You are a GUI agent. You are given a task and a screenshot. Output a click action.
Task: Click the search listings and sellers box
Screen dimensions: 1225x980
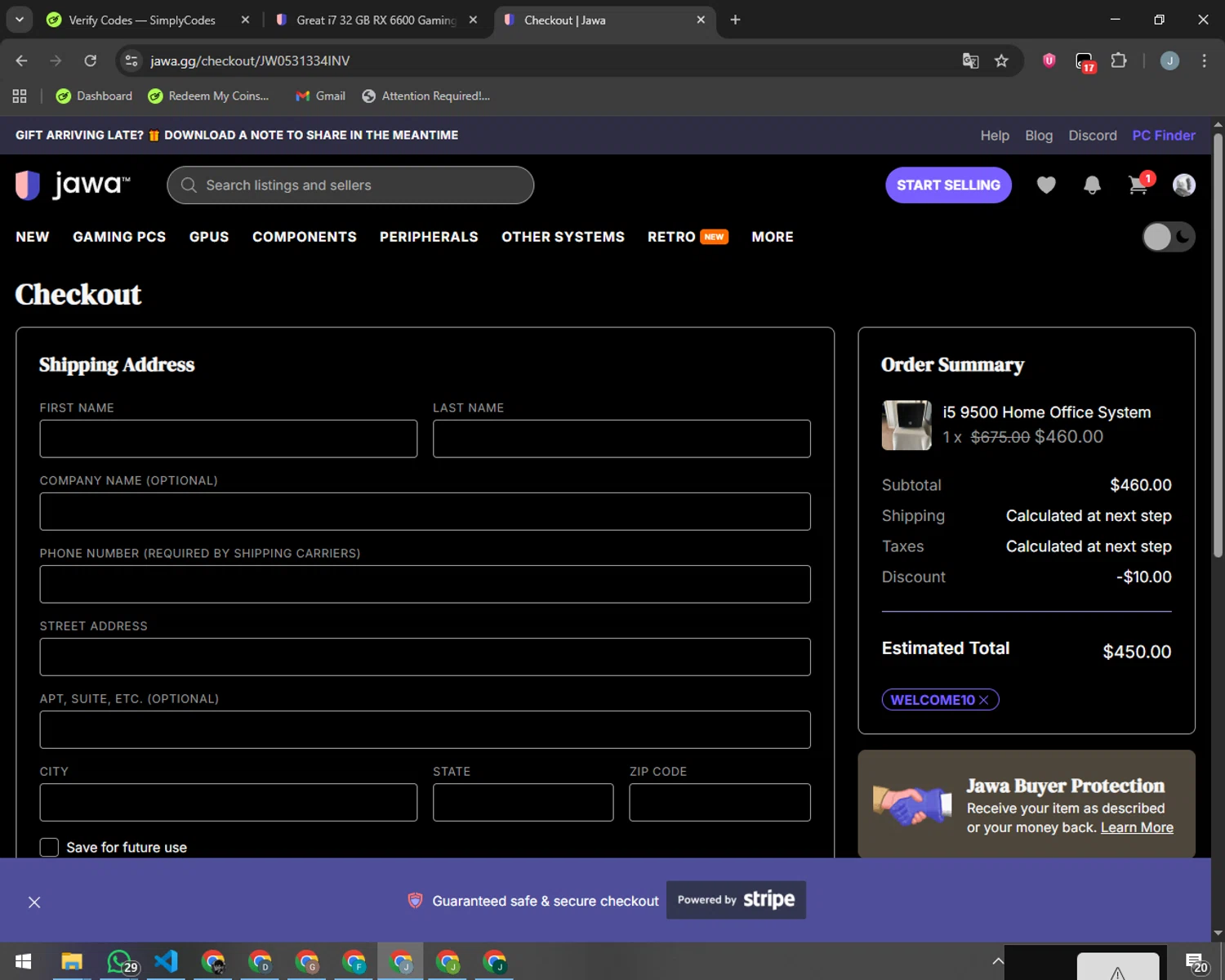point(350,185)
